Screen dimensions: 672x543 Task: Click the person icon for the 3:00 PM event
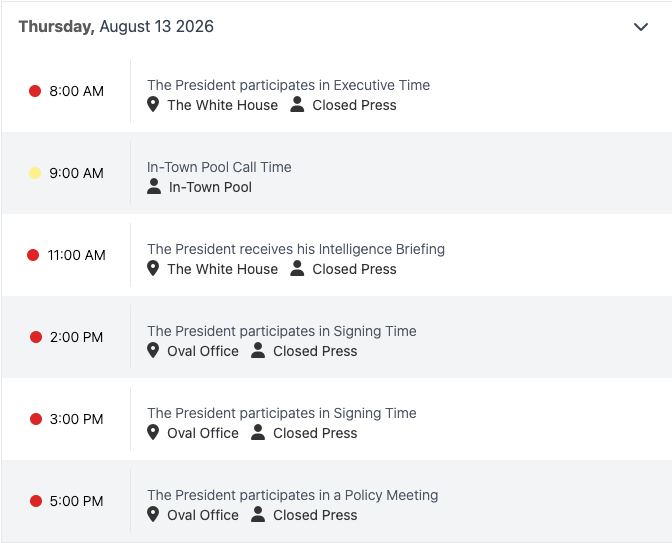tap(258, 432)
